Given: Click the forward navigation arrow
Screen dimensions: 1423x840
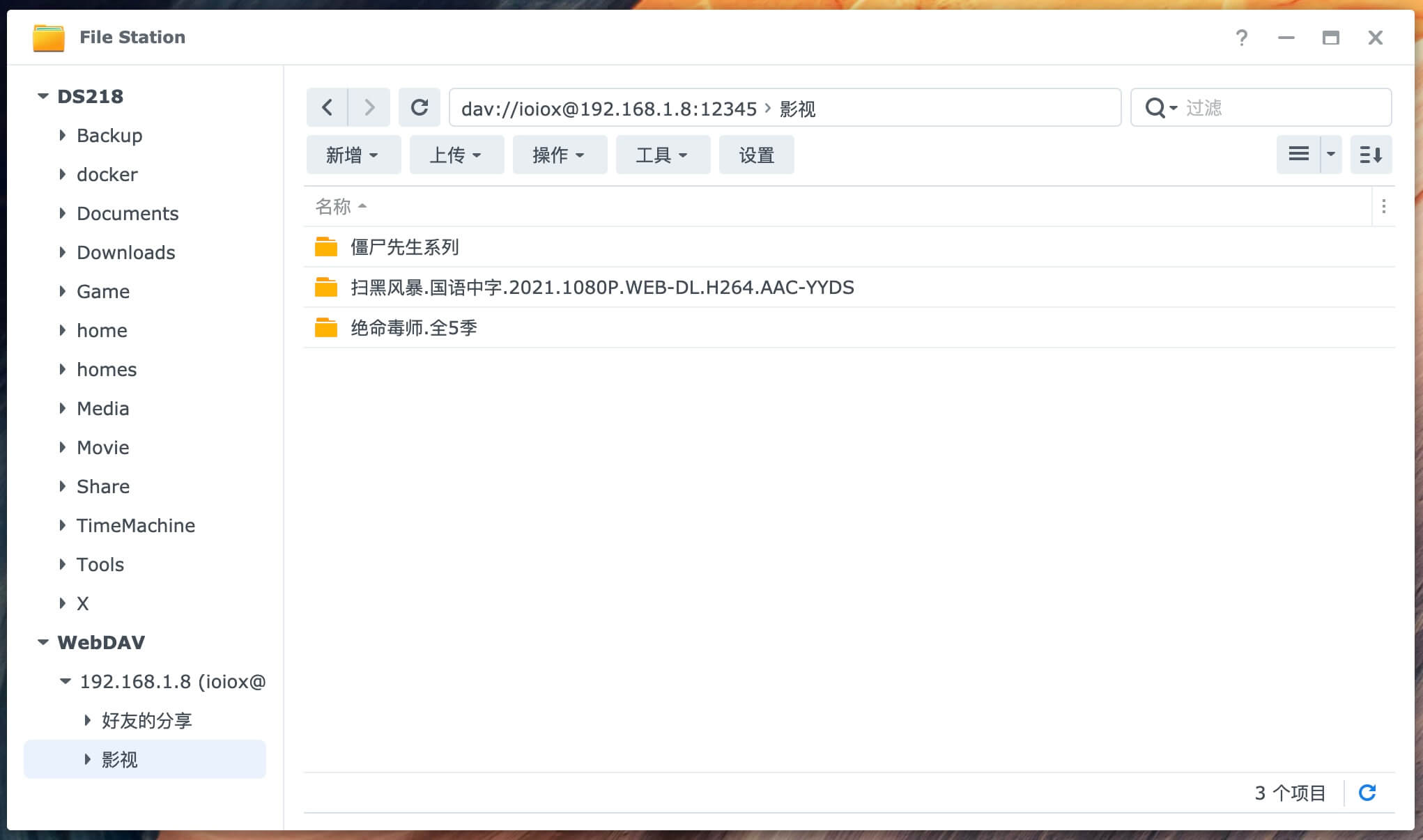Looking at the screenshot, I should [369, 107].
